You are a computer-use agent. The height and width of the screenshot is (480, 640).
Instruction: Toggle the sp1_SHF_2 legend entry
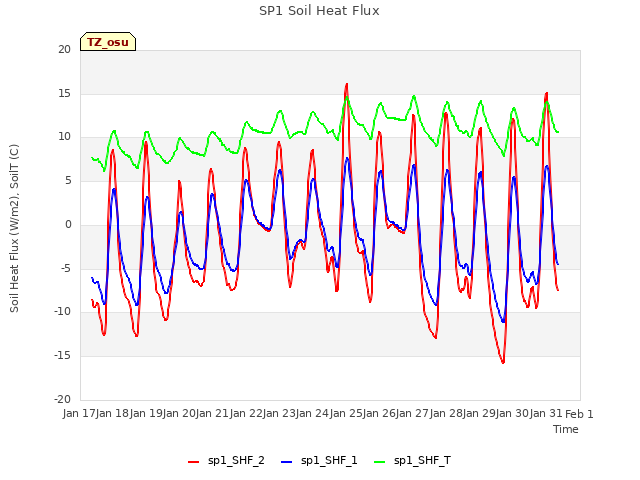[226, 461]
